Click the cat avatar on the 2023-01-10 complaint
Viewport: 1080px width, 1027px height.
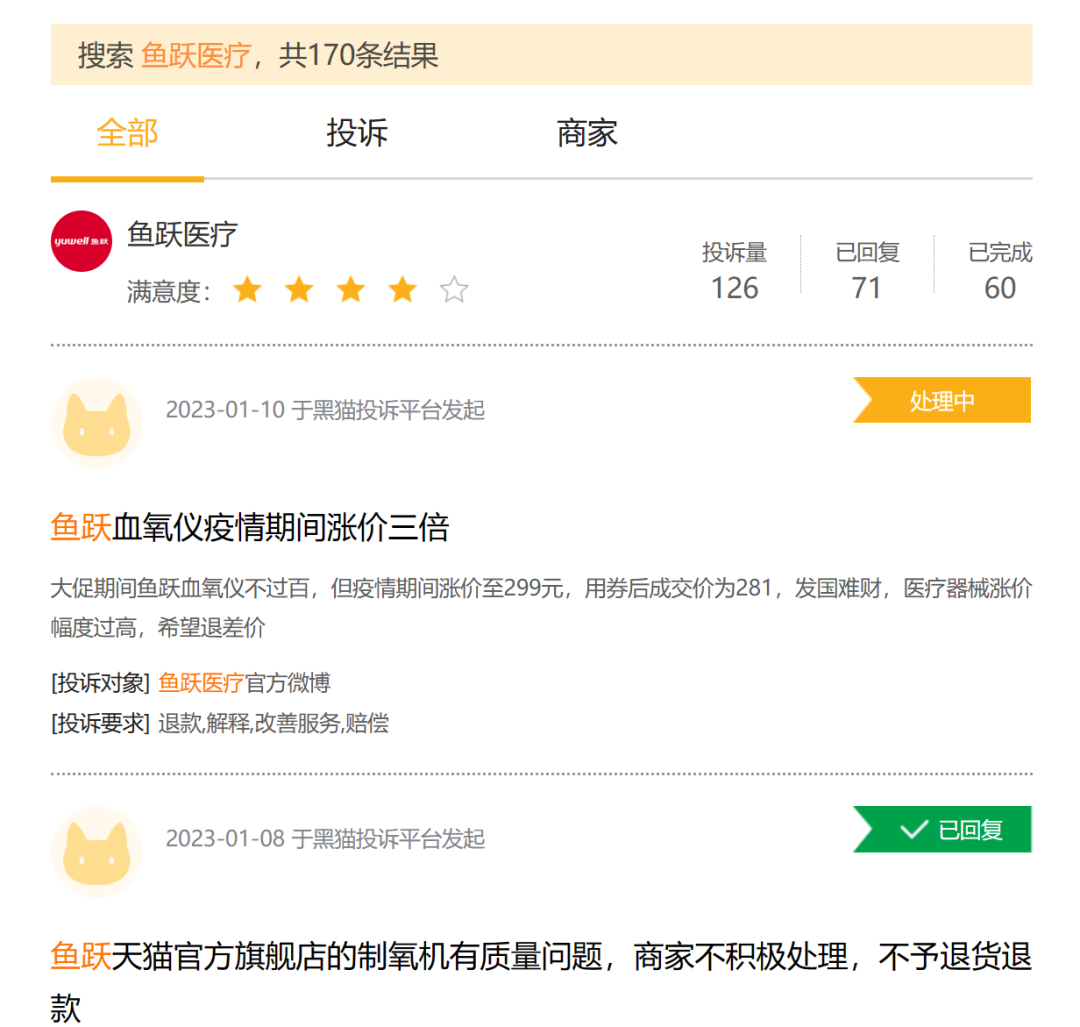click(x=96, y=423)
